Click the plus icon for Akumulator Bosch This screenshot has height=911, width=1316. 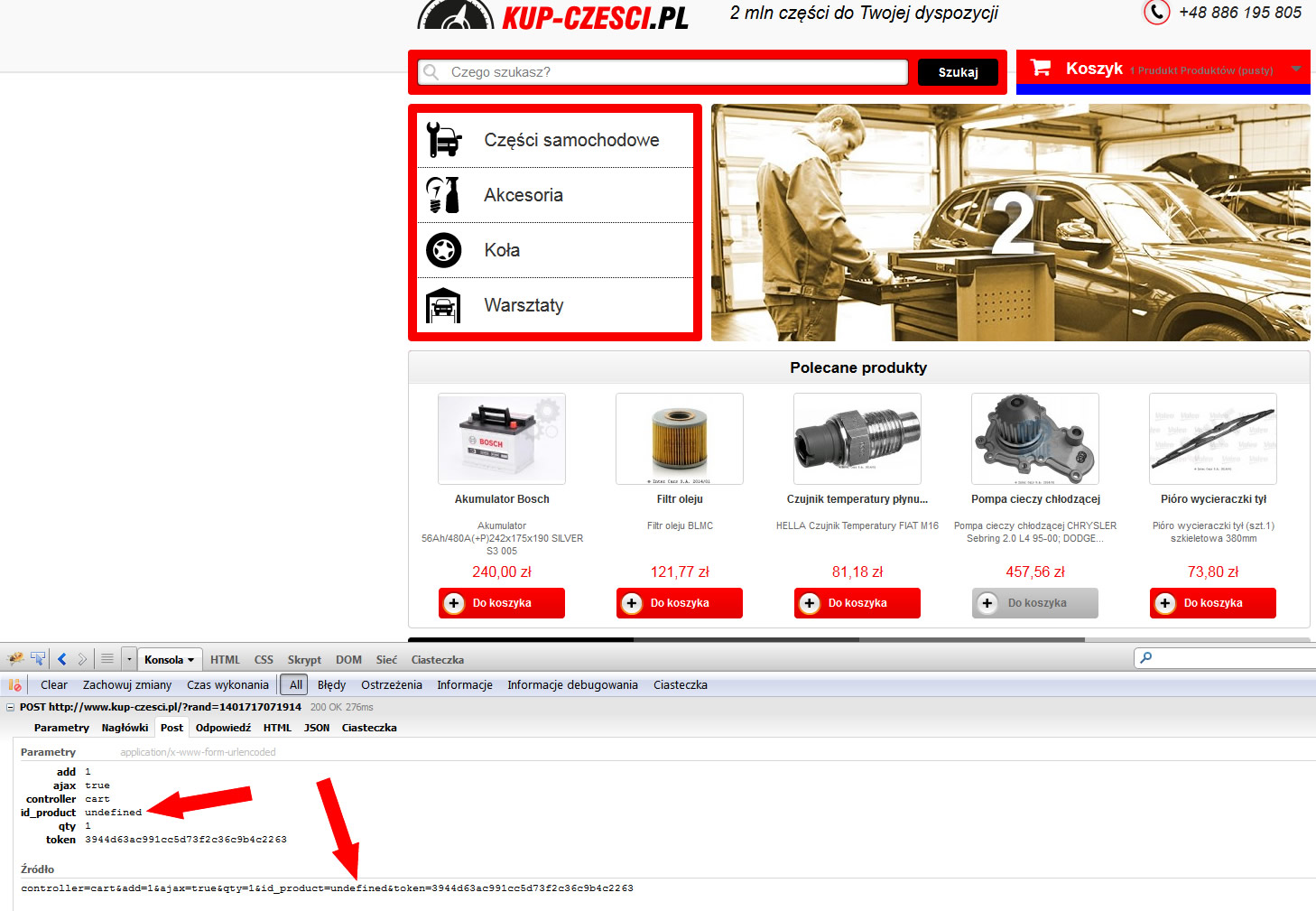coord(454,603)
